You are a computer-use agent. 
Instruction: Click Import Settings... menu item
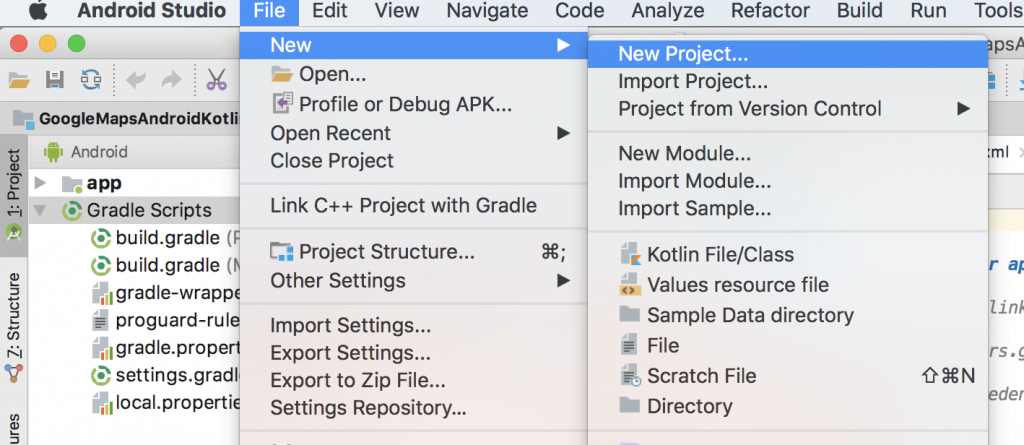[413, 325]
